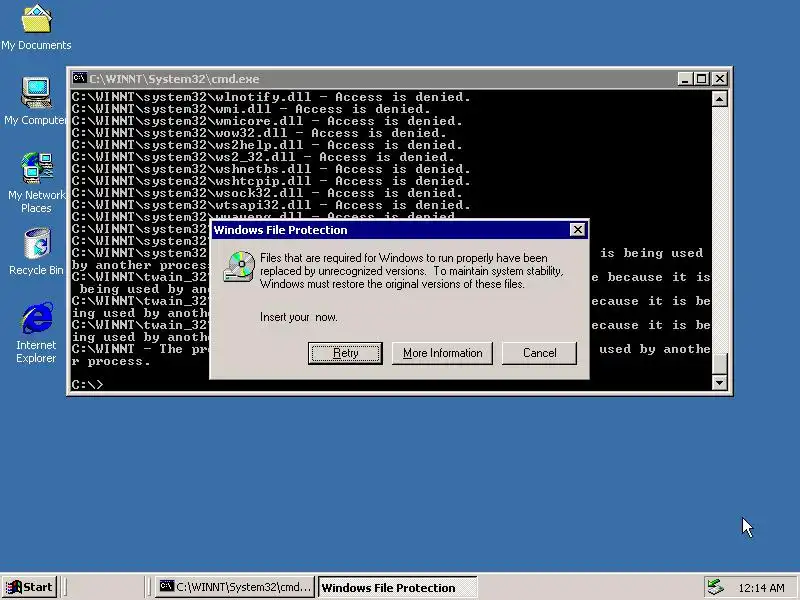Screen dimensions: 800x600
Task: Click the wlnotify.dll access denied line
Action: click(271, 97)
